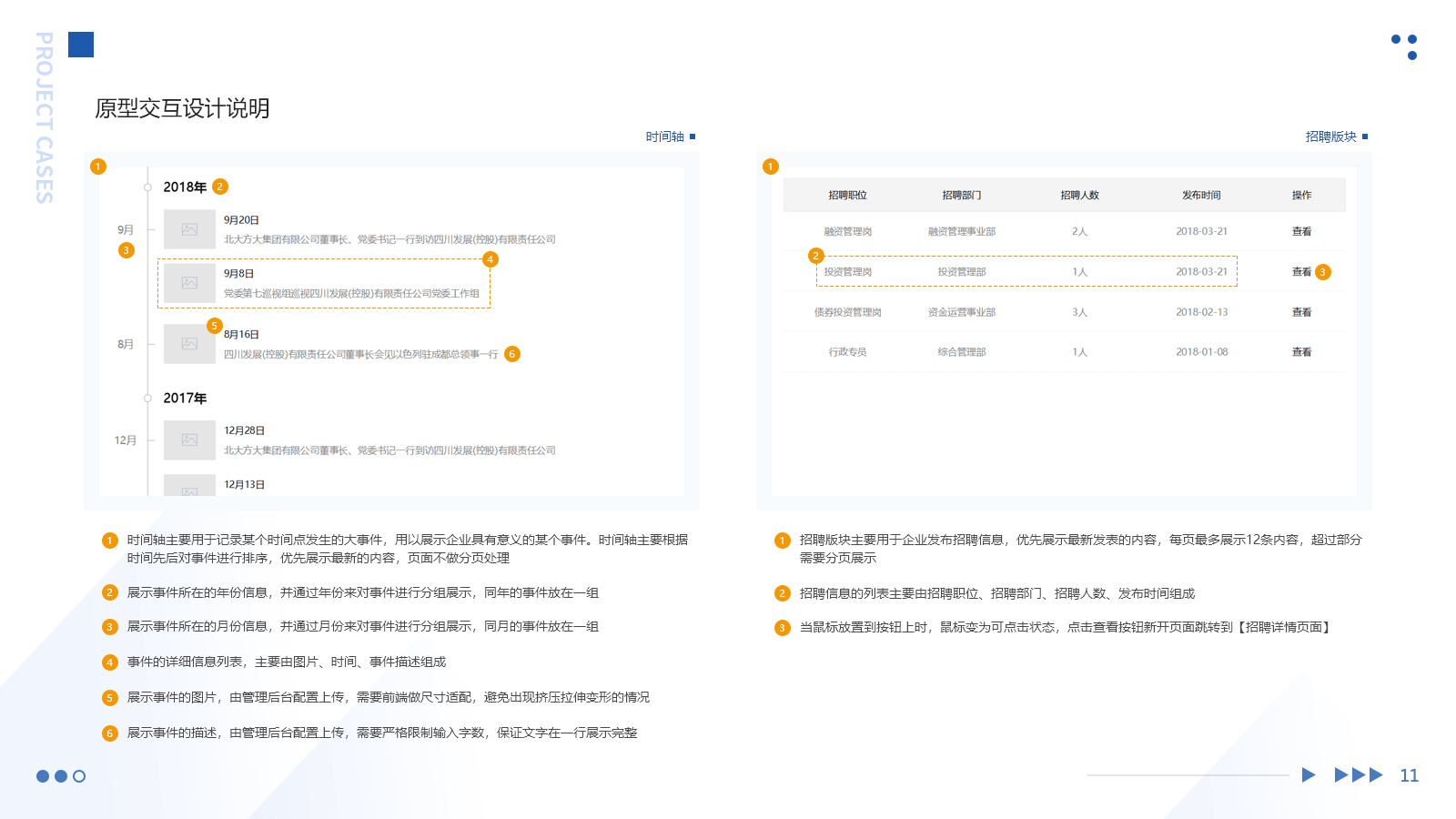Click the 3人 headcount cell

pos(1079,312)
